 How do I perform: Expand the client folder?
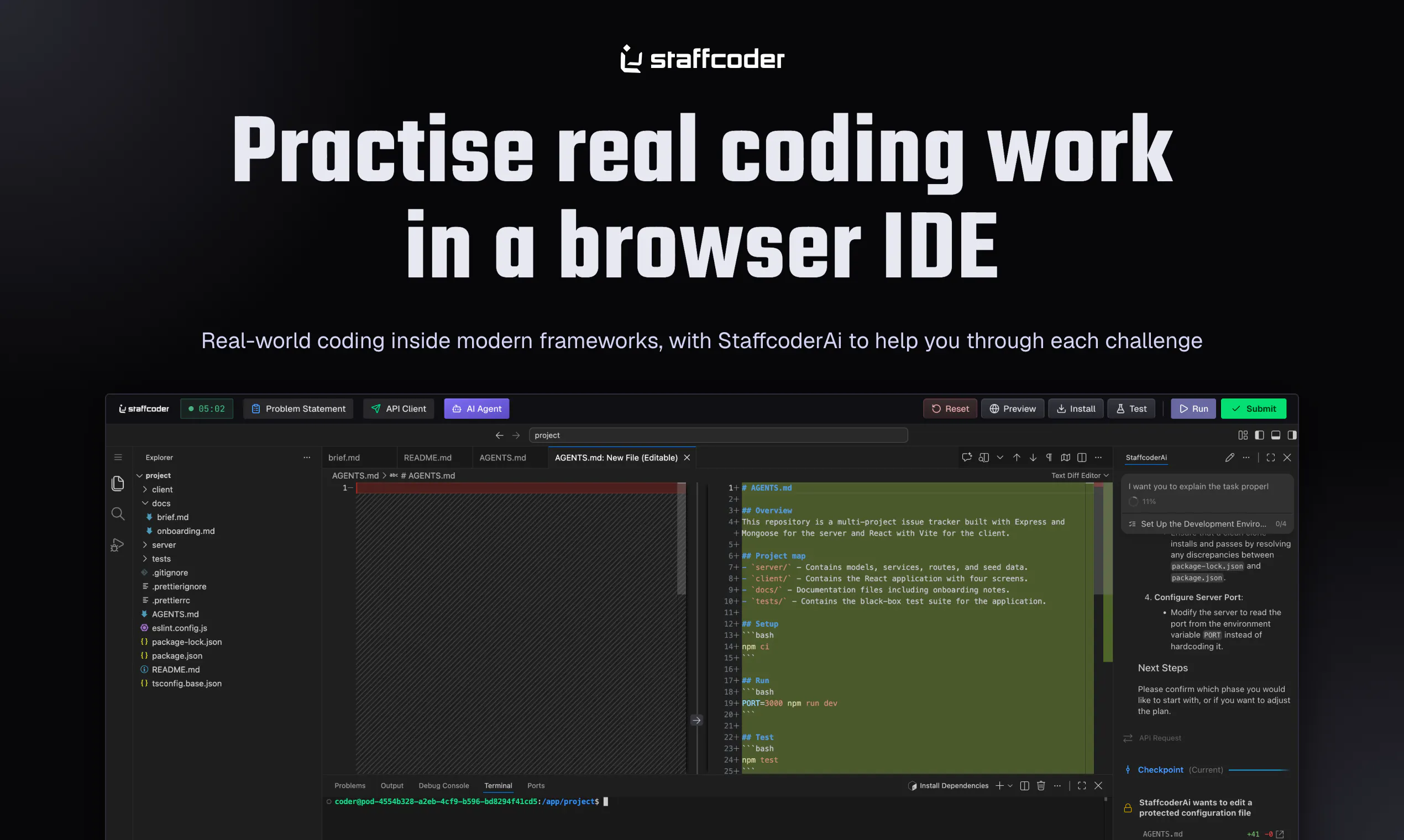click(145, 490)
